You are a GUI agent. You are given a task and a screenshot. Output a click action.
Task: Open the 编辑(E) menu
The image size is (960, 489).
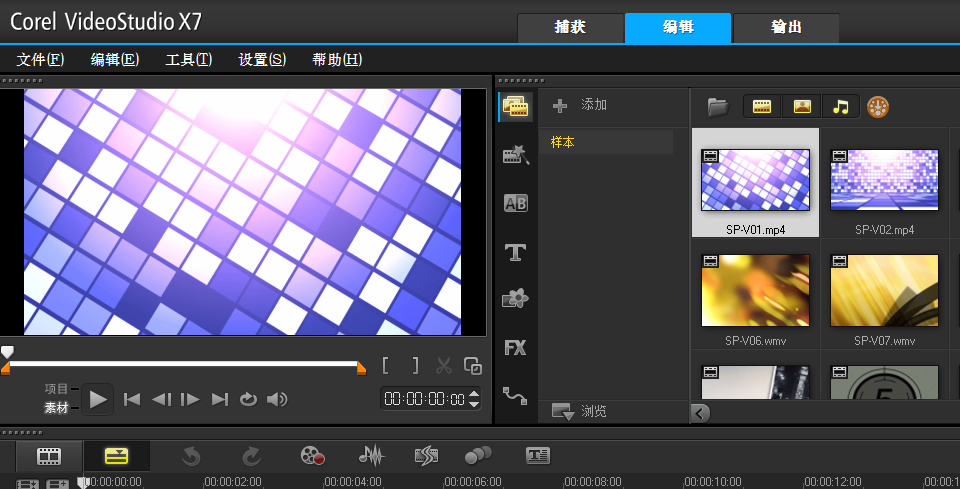(x=115, y=59)
